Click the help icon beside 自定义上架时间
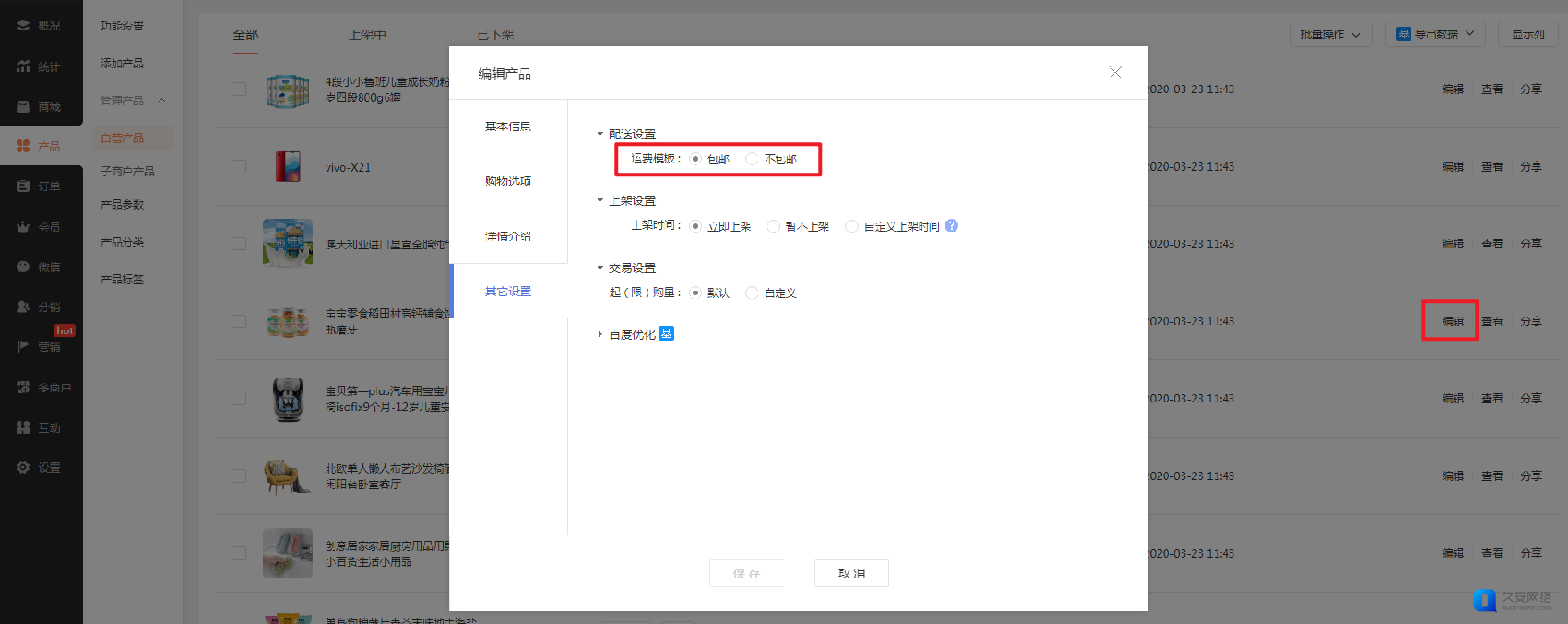This screenshot has width=1568, height=624. (952, 226)
